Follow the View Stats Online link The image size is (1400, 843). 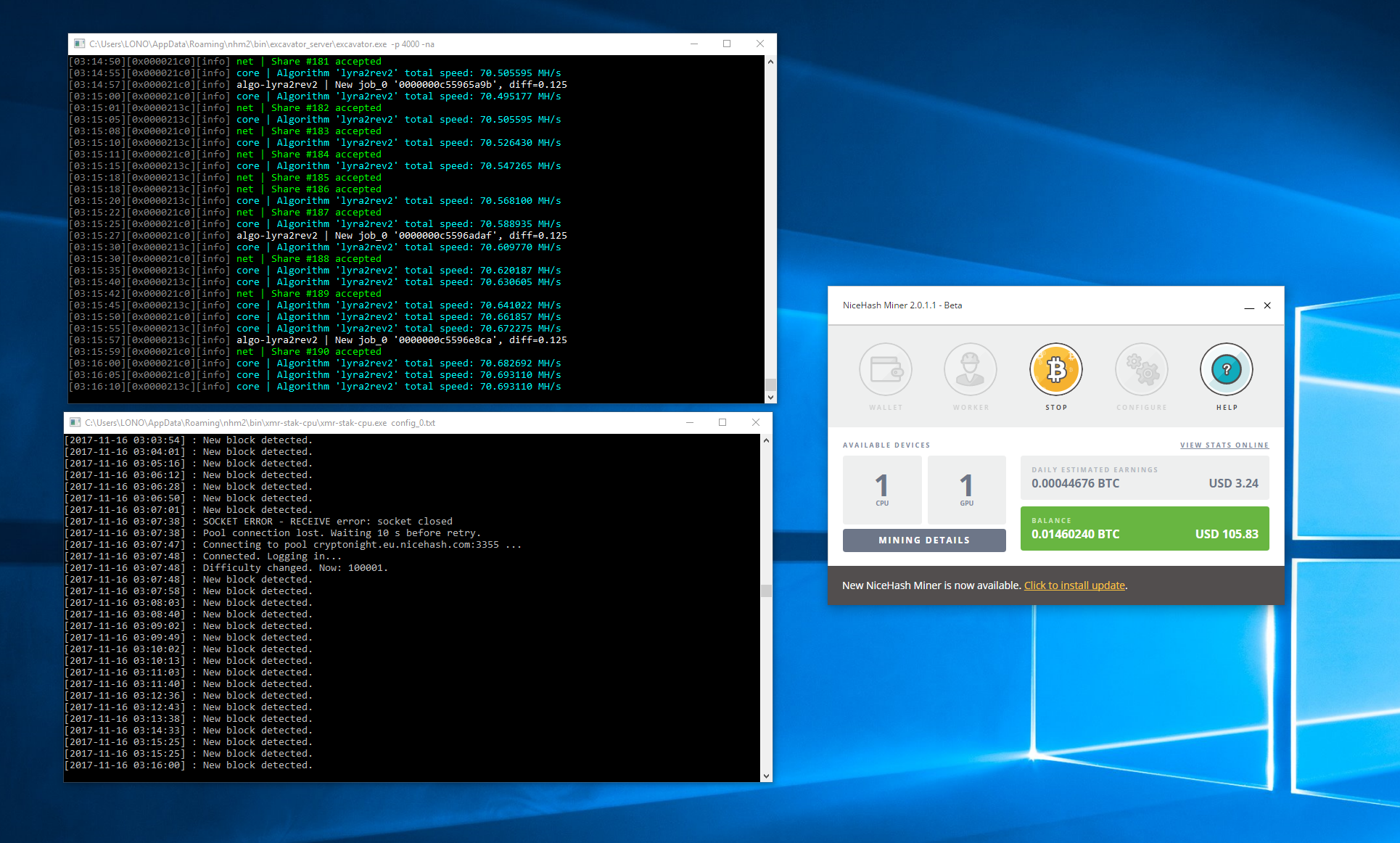coord(1224,445)
